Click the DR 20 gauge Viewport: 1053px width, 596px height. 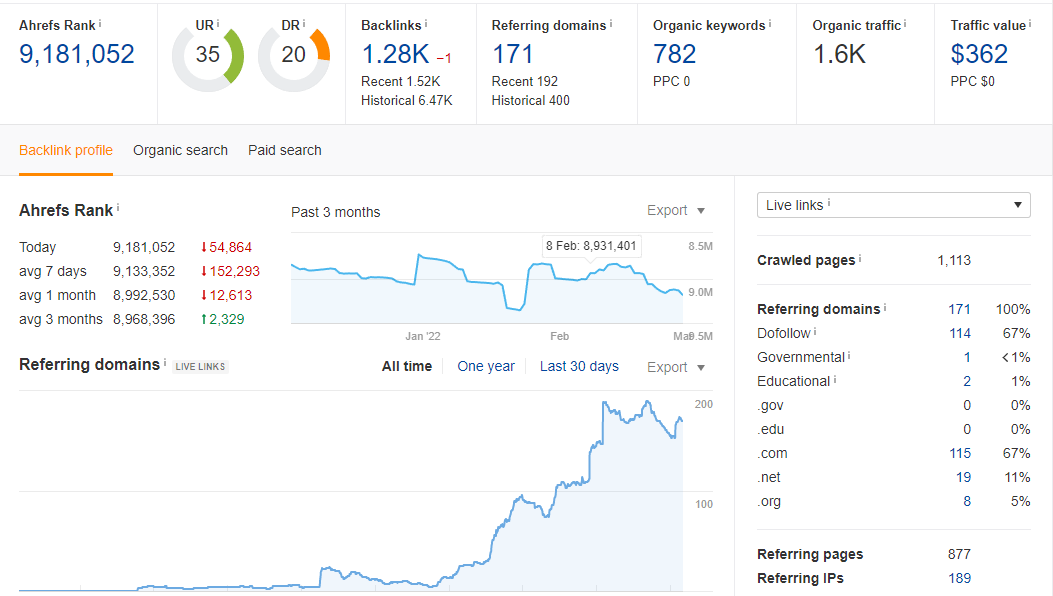pos(294,56)
